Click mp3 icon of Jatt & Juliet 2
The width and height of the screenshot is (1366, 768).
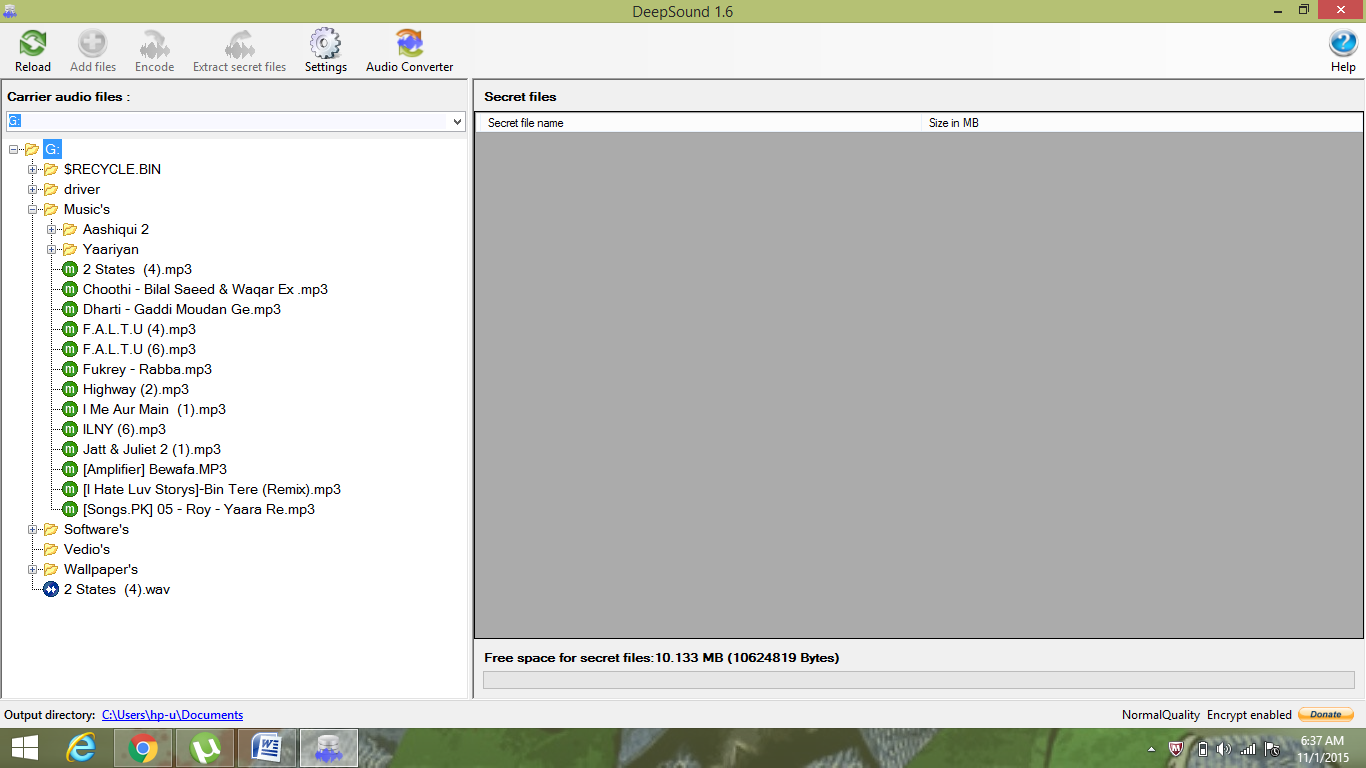click(70, 449)
